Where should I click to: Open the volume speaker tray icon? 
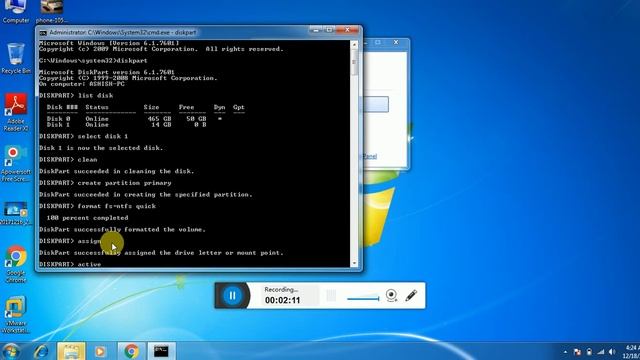point(612,352)
